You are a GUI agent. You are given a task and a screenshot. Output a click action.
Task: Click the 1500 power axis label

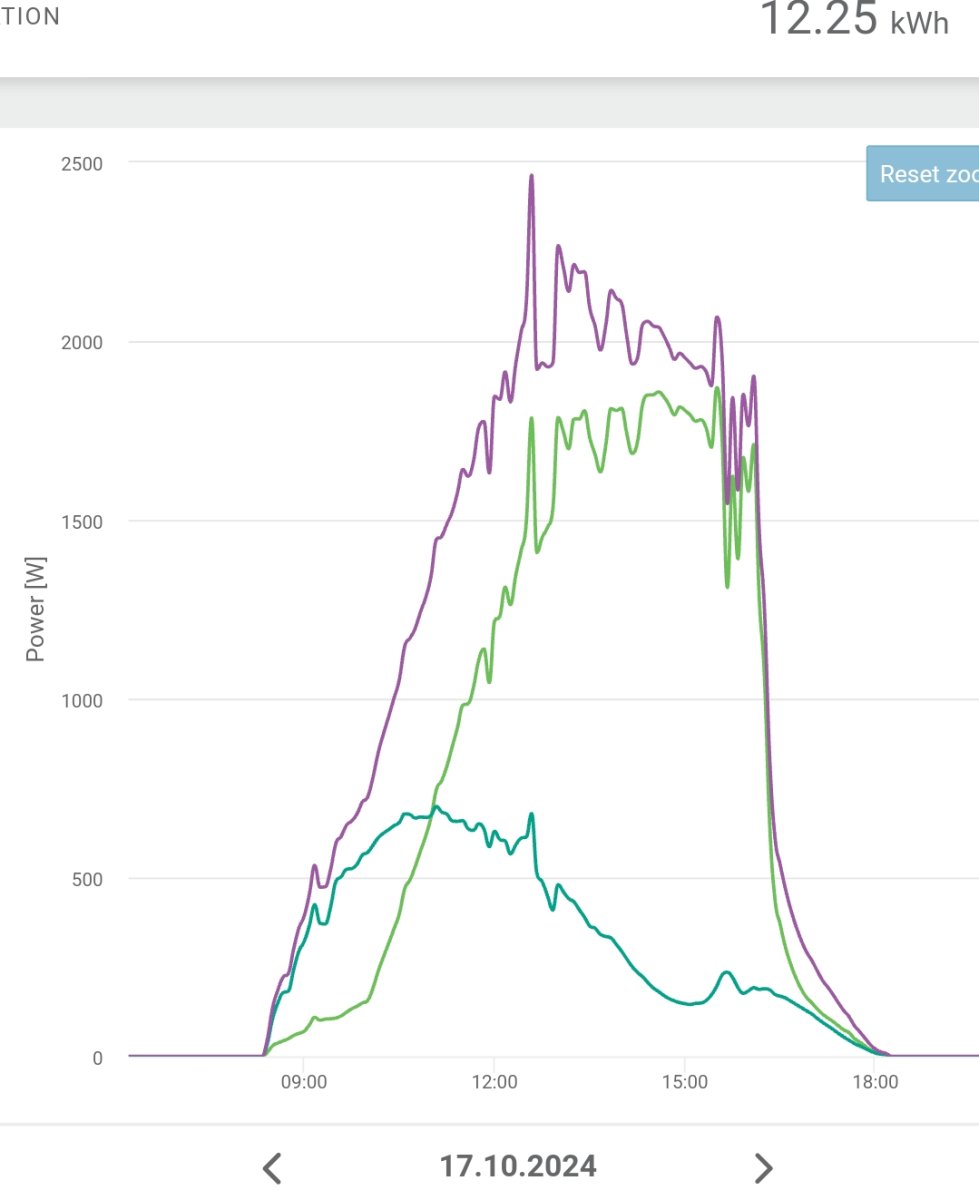pyautogui.click(x=80, y=521)
